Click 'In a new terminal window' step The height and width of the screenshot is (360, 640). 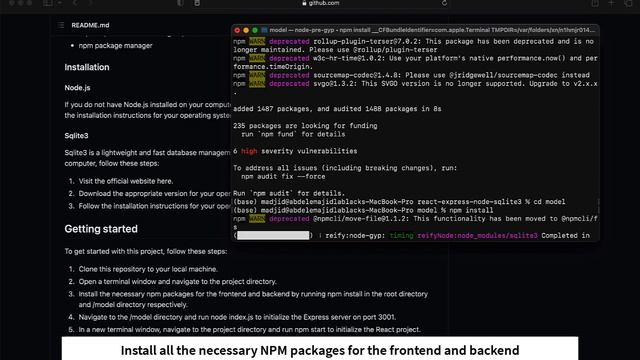click(249, 329)
